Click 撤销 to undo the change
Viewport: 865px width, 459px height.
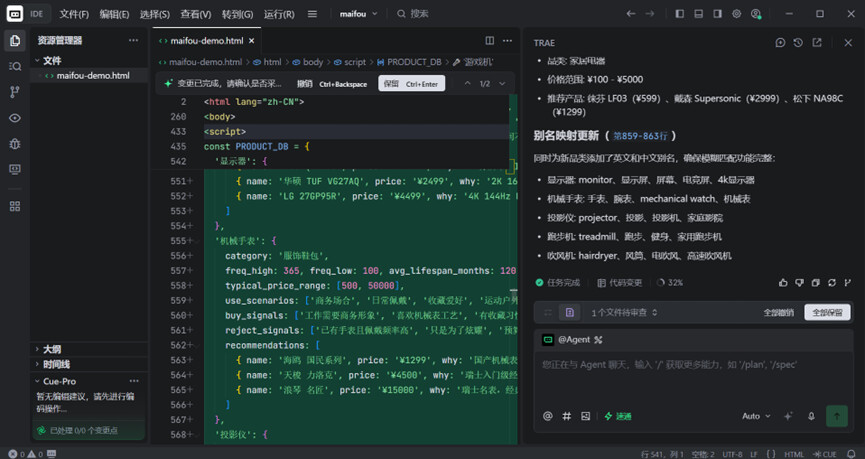(x=332, y=84)
